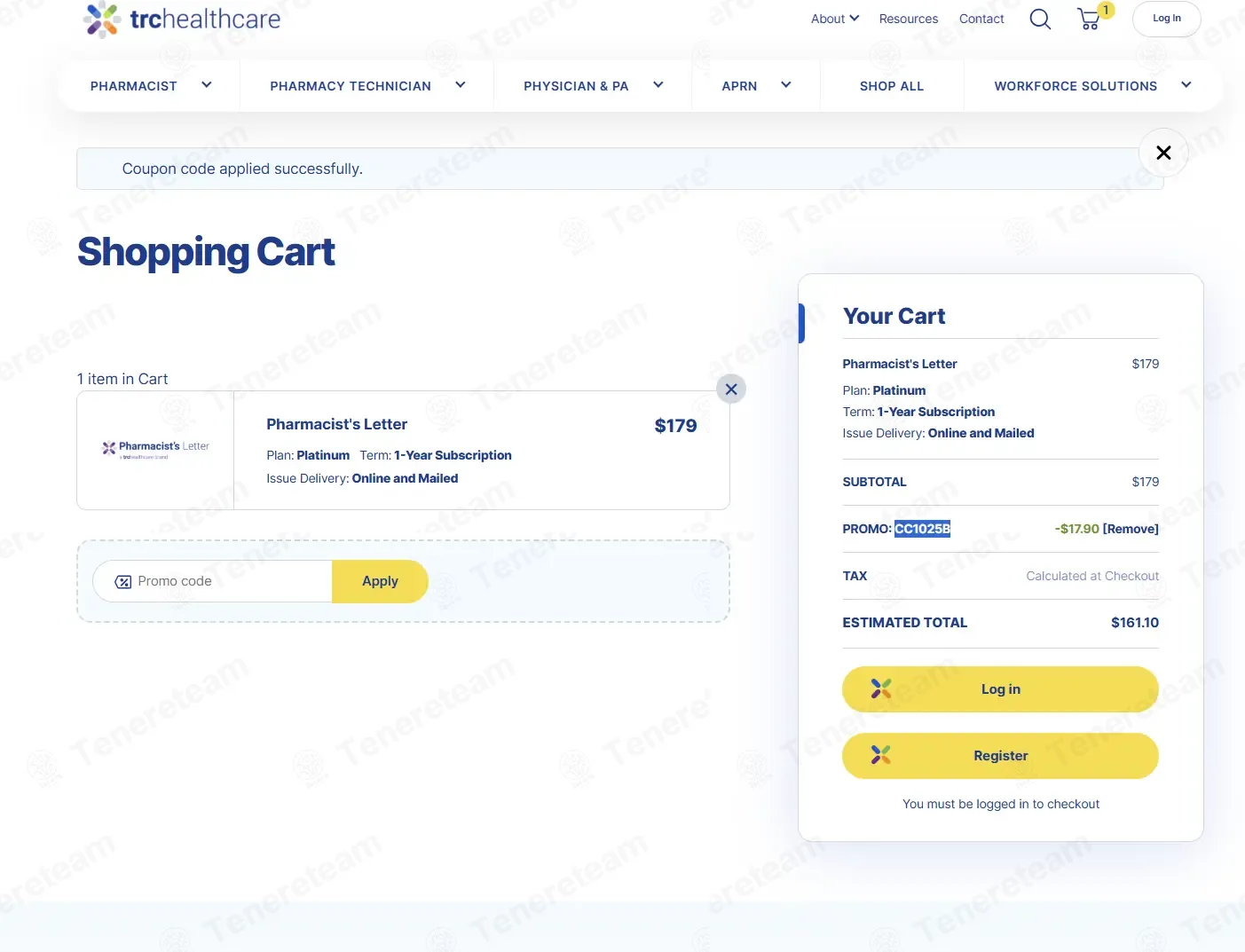
Task: Click the SUBTOTAL label
Action: pos(874,482)
